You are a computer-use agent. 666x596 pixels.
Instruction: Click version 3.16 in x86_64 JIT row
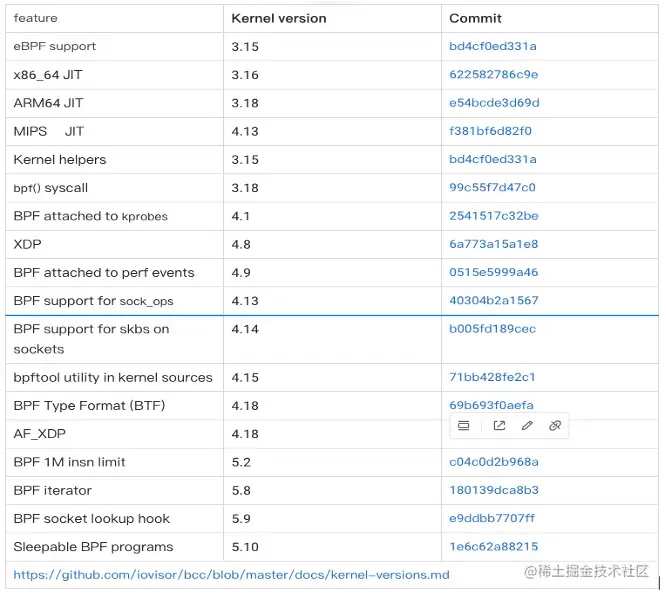245,75
